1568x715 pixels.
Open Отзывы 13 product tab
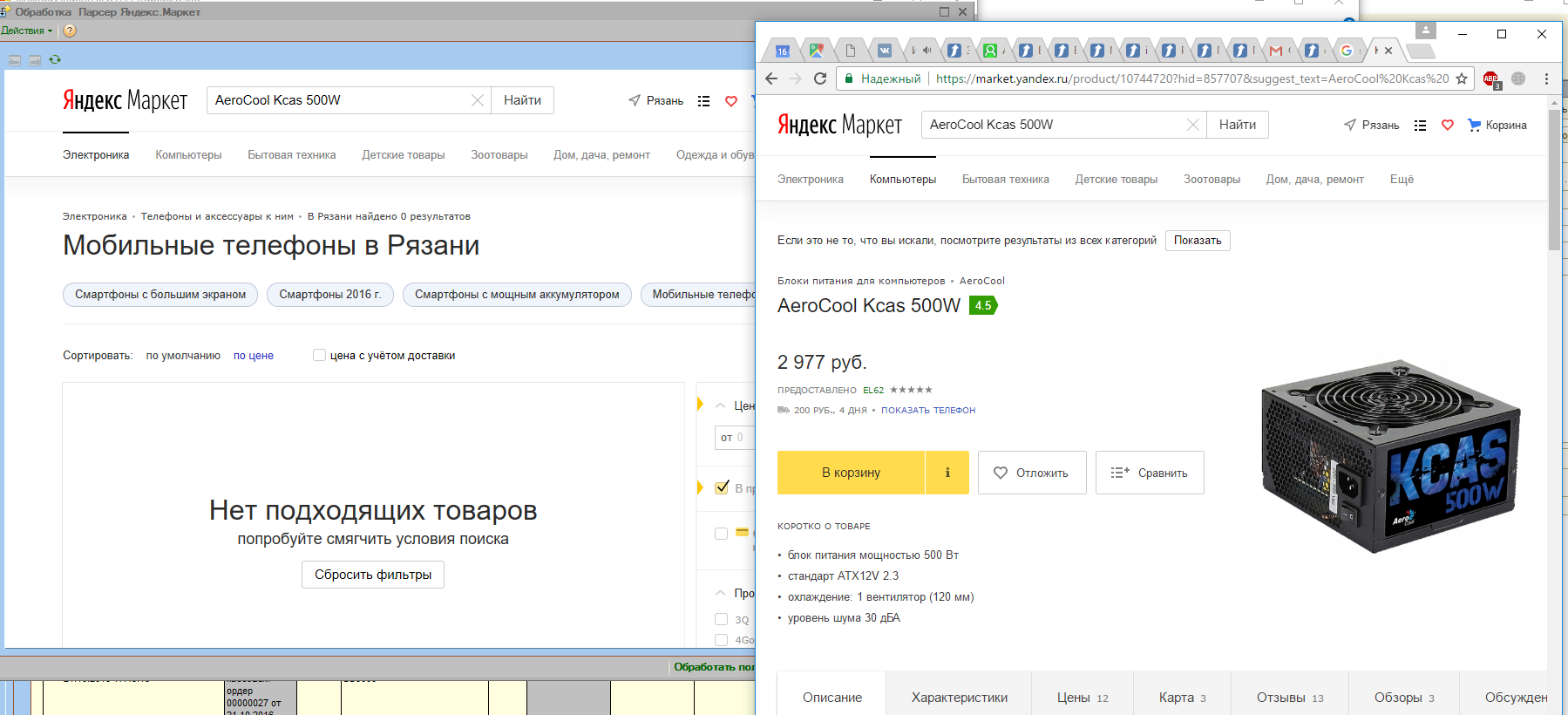[1290, 698]
